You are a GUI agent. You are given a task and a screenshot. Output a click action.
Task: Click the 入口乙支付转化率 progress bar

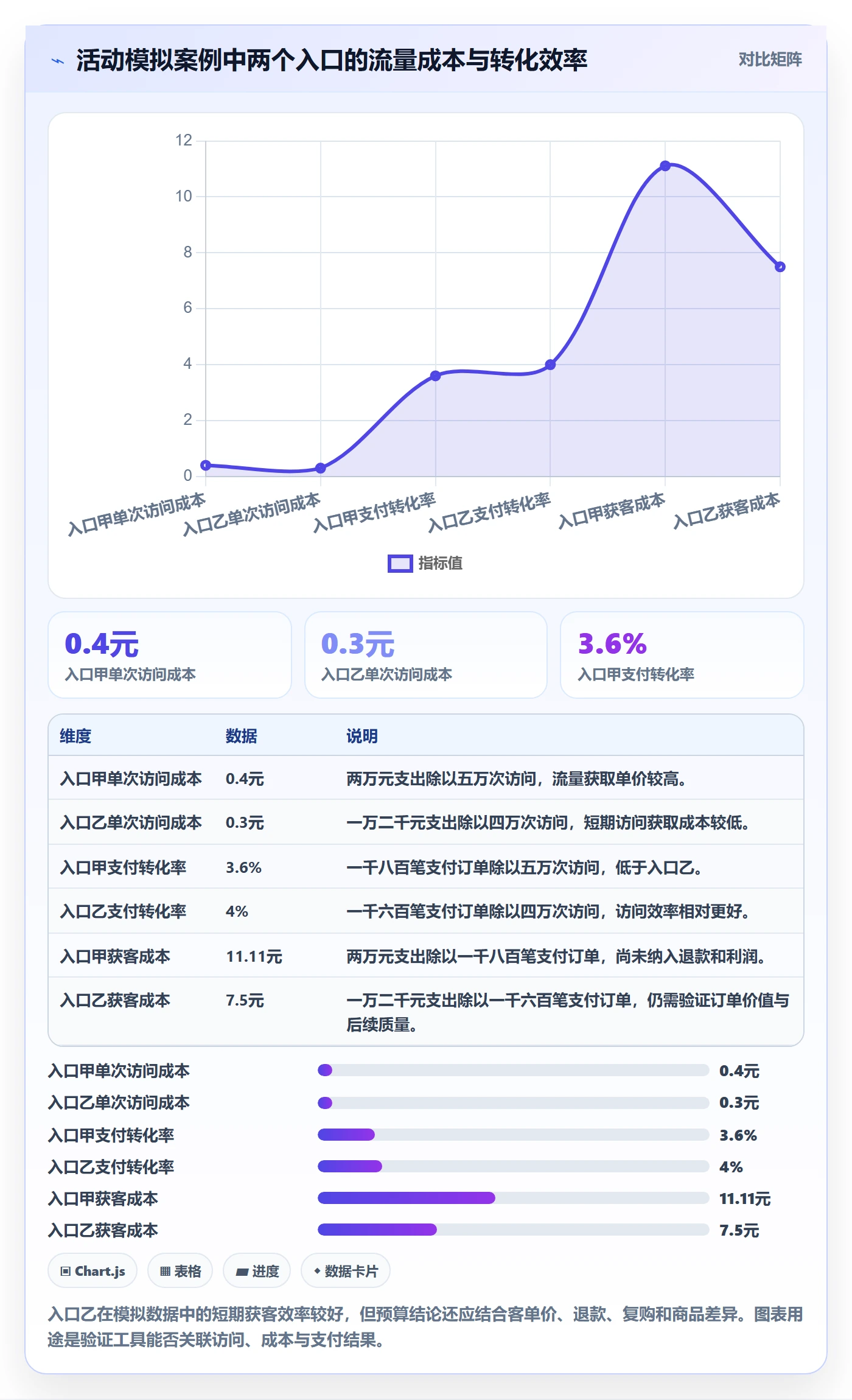[513, 1166]
